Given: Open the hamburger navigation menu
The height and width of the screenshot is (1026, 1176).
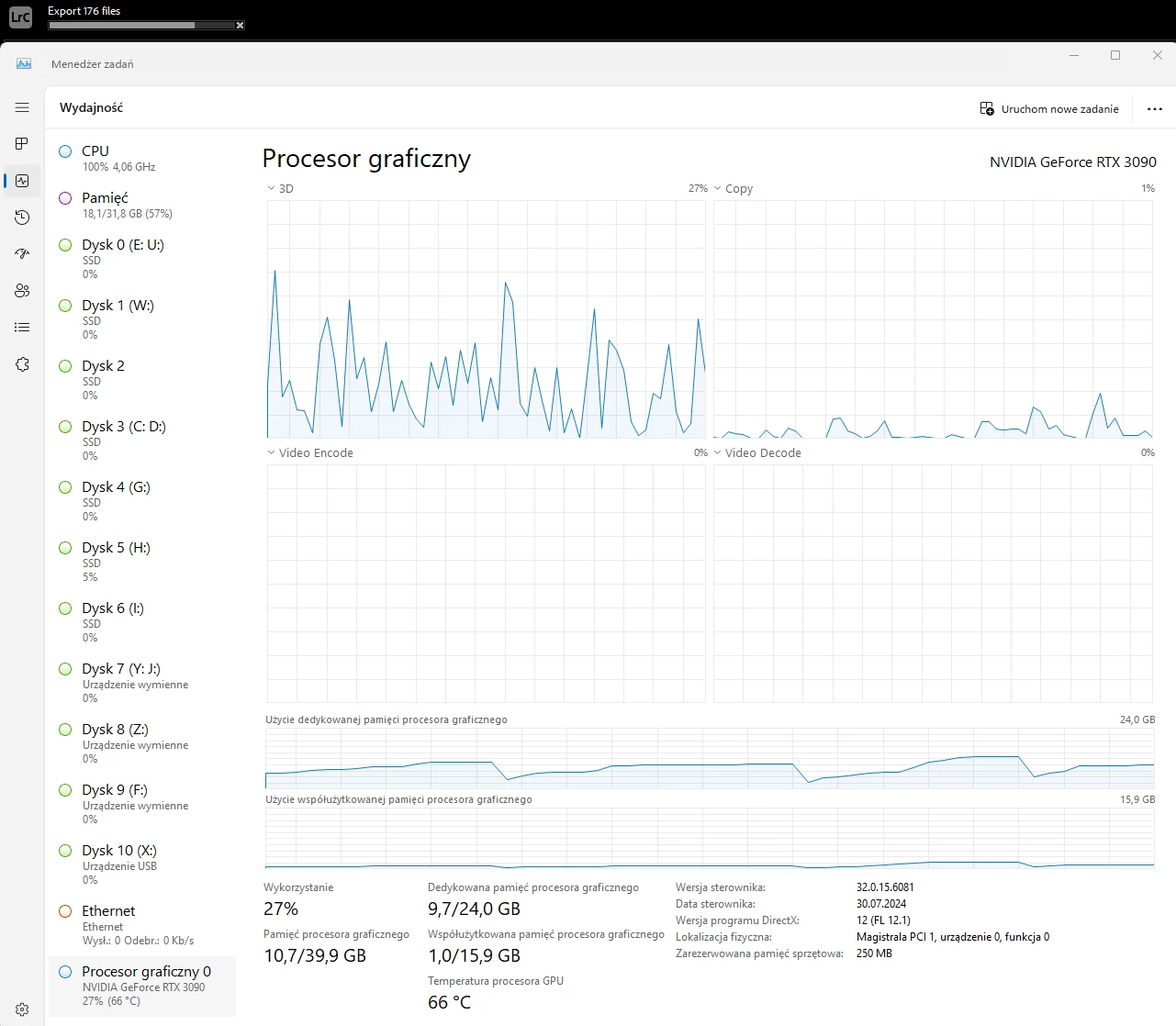Looking at the screenshot, I should tap(22, 107).
